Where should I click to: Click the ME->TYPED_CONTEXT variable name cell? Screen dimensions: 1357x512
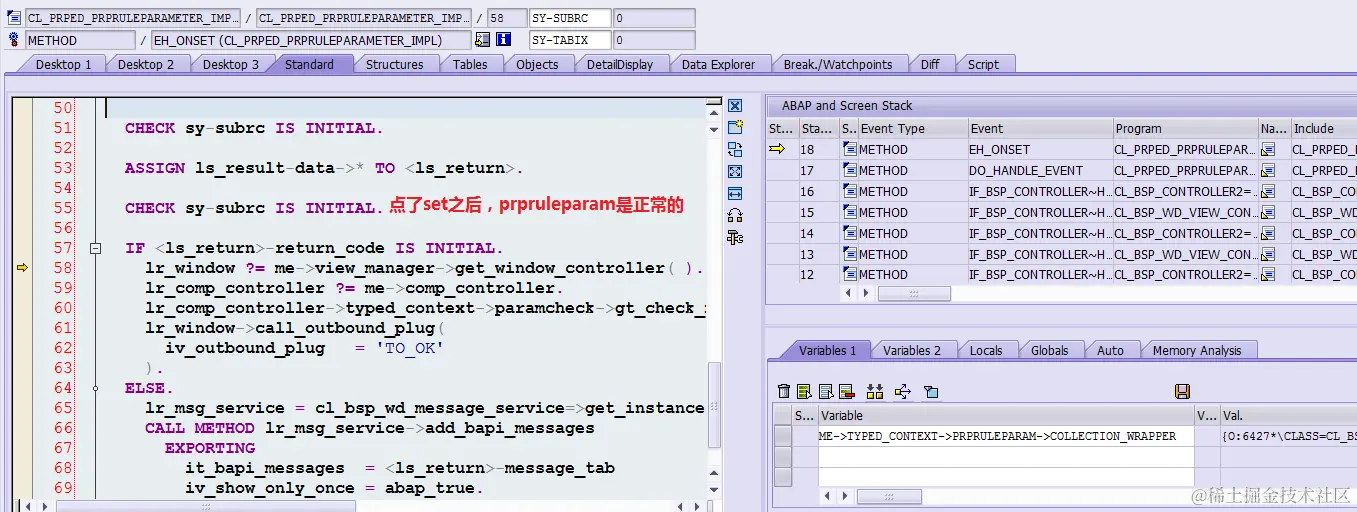tap(1006, 436)
